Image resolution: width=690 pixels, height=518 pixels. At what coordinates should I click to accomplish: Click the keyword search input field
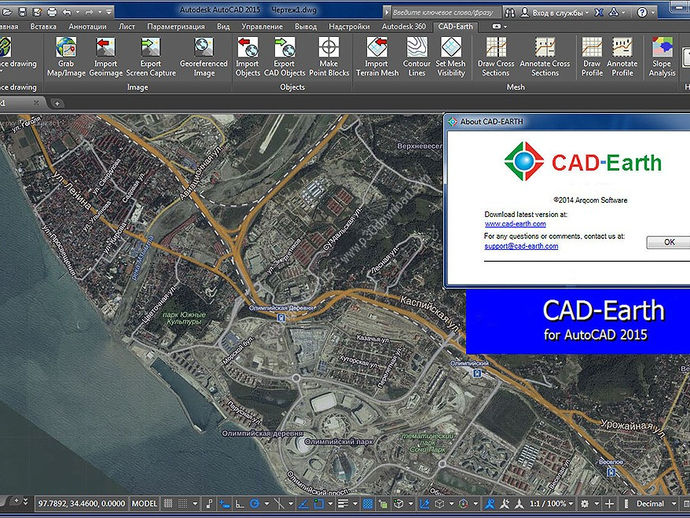[x=446, y=12]
